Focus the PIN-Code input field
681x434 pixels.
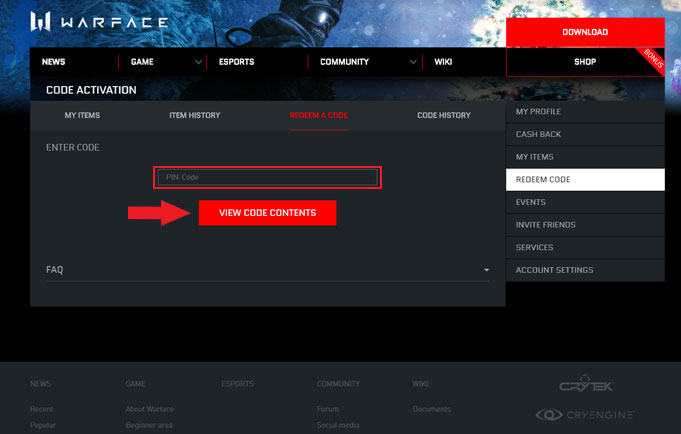pyautogui.click(x=267, y=178)
